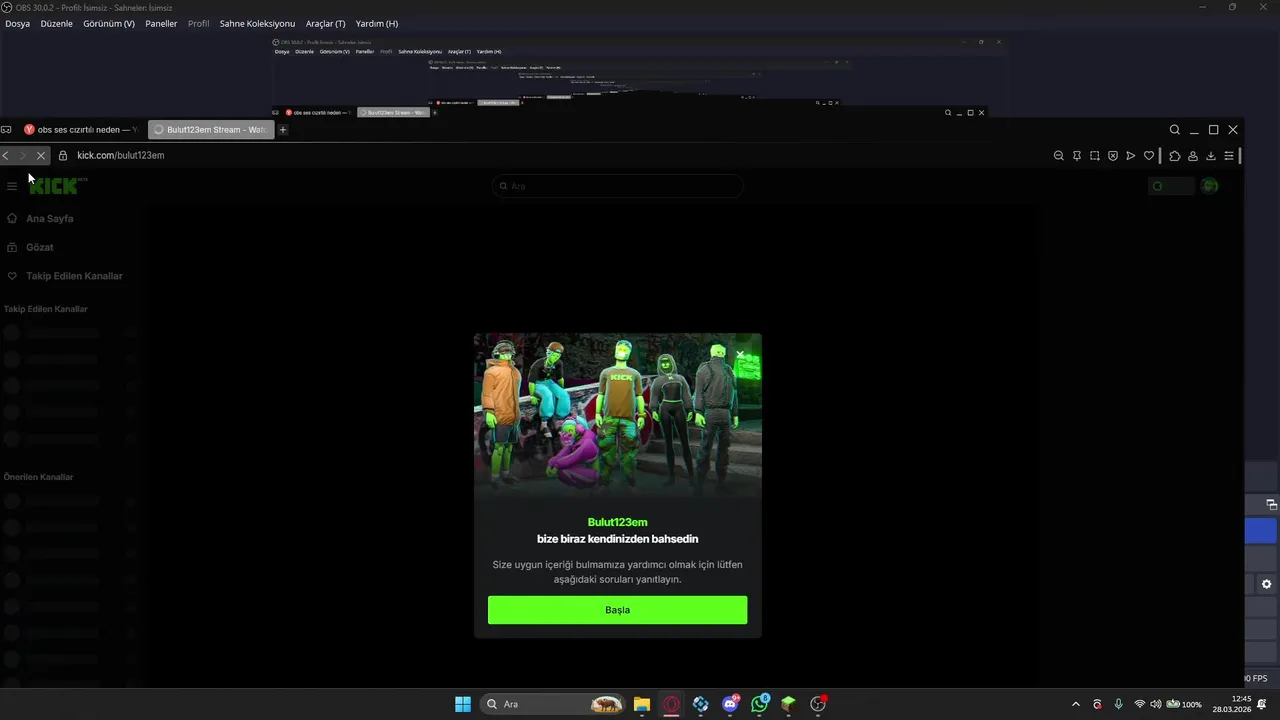This screenshot has height=720, width=1280.
Task: Open OBS Studio icon on taskbar
Action: coord(818,704)
